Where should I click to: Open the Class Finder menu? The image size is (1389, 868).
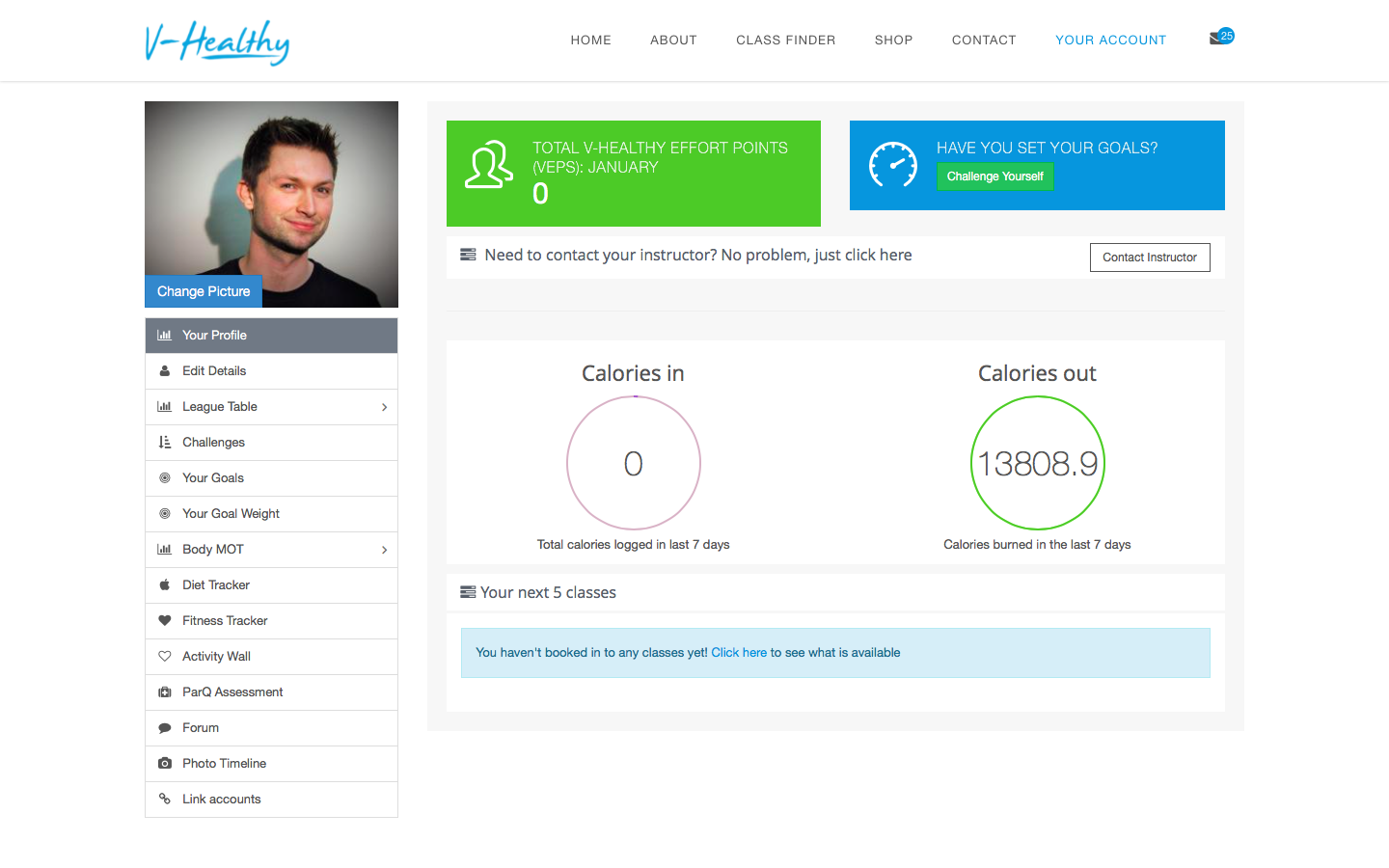[786, 41]
